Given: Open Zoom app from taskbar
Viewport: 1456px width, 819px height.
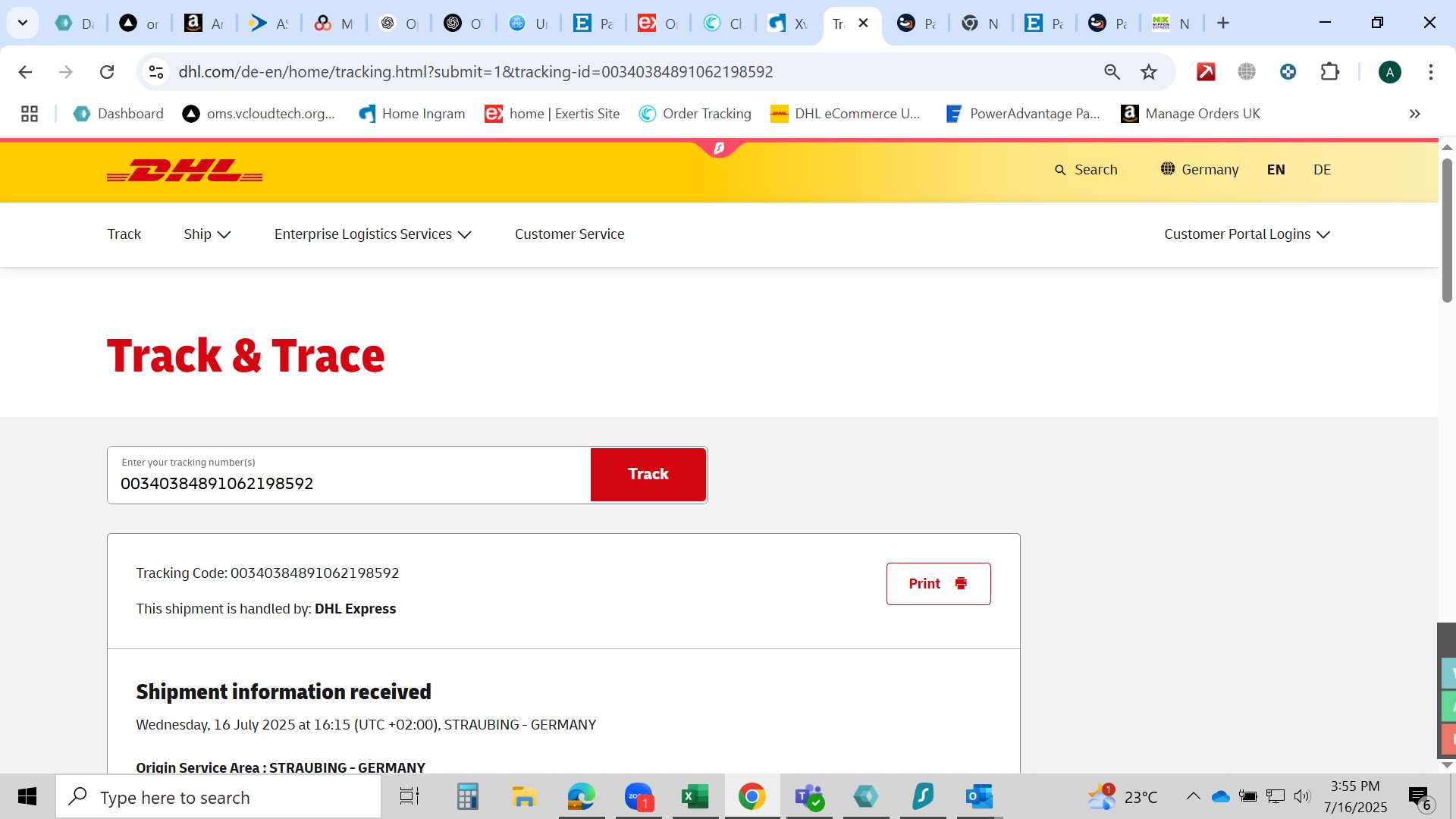Looking at the screenshot, I should (639, 797).
